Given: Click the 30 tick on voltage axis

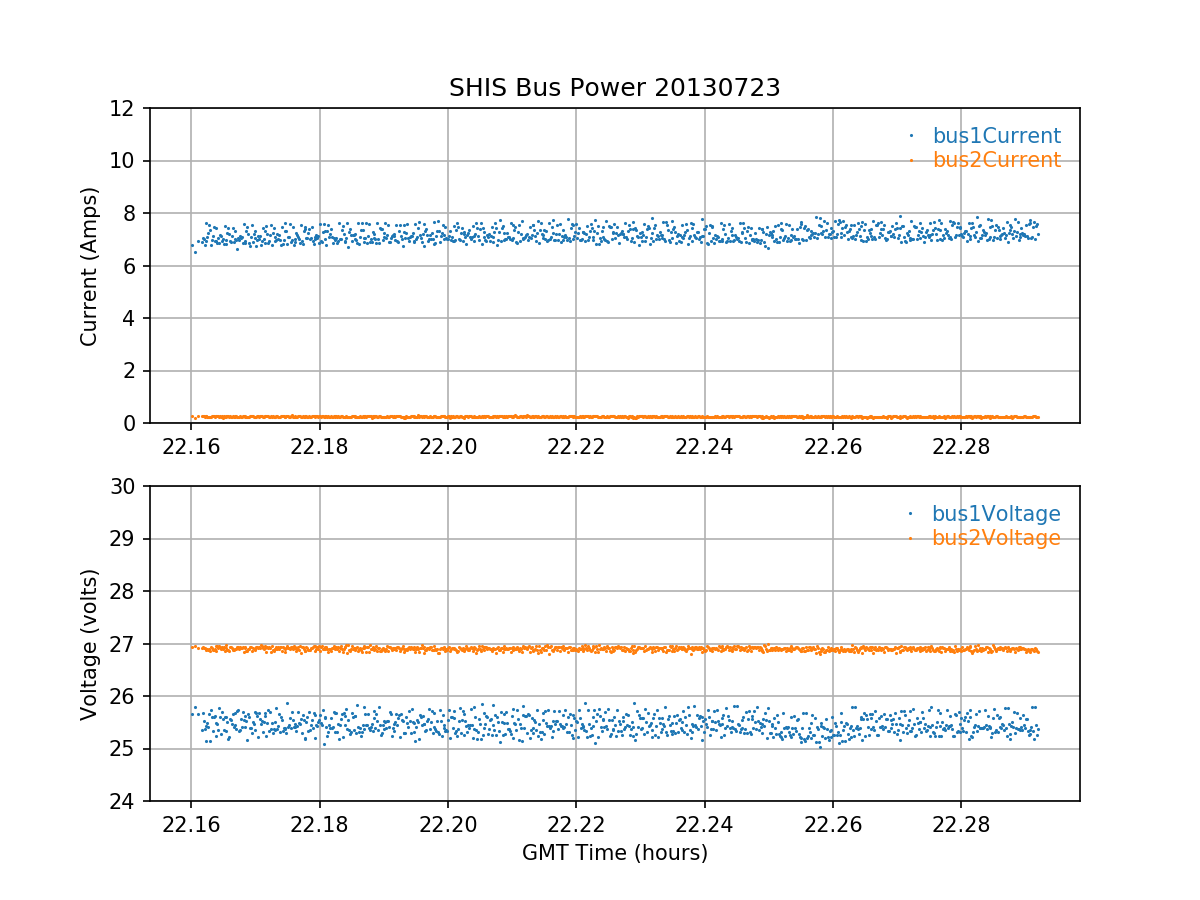Looking at the screenshot, I should point(127,486).
